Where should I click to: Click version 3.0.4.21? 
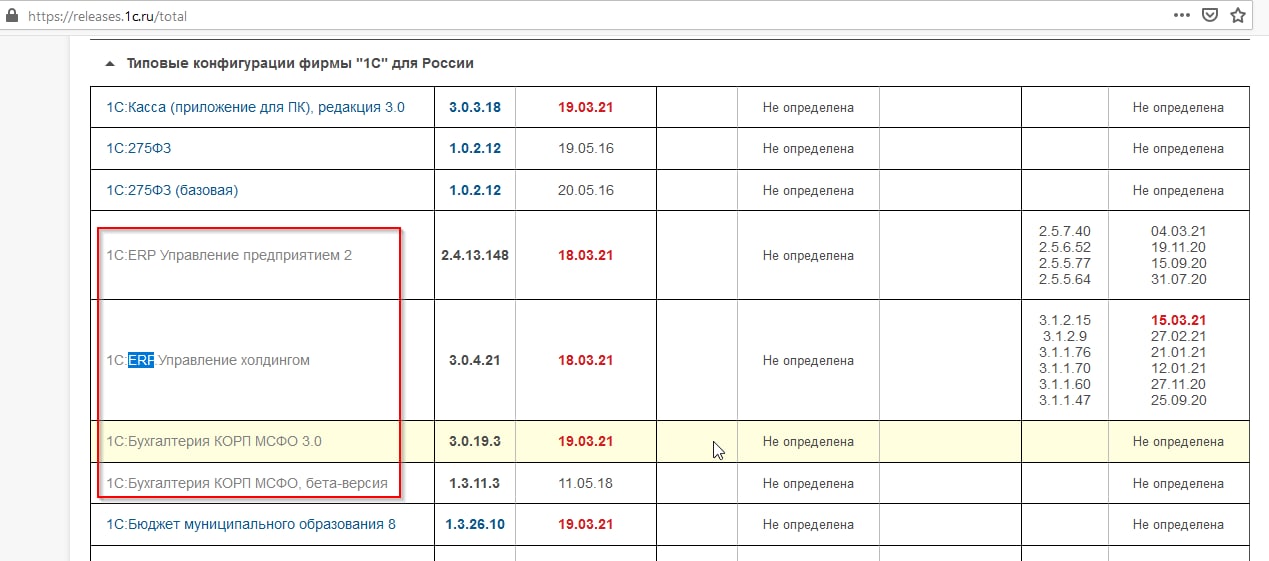coord(475,360)
